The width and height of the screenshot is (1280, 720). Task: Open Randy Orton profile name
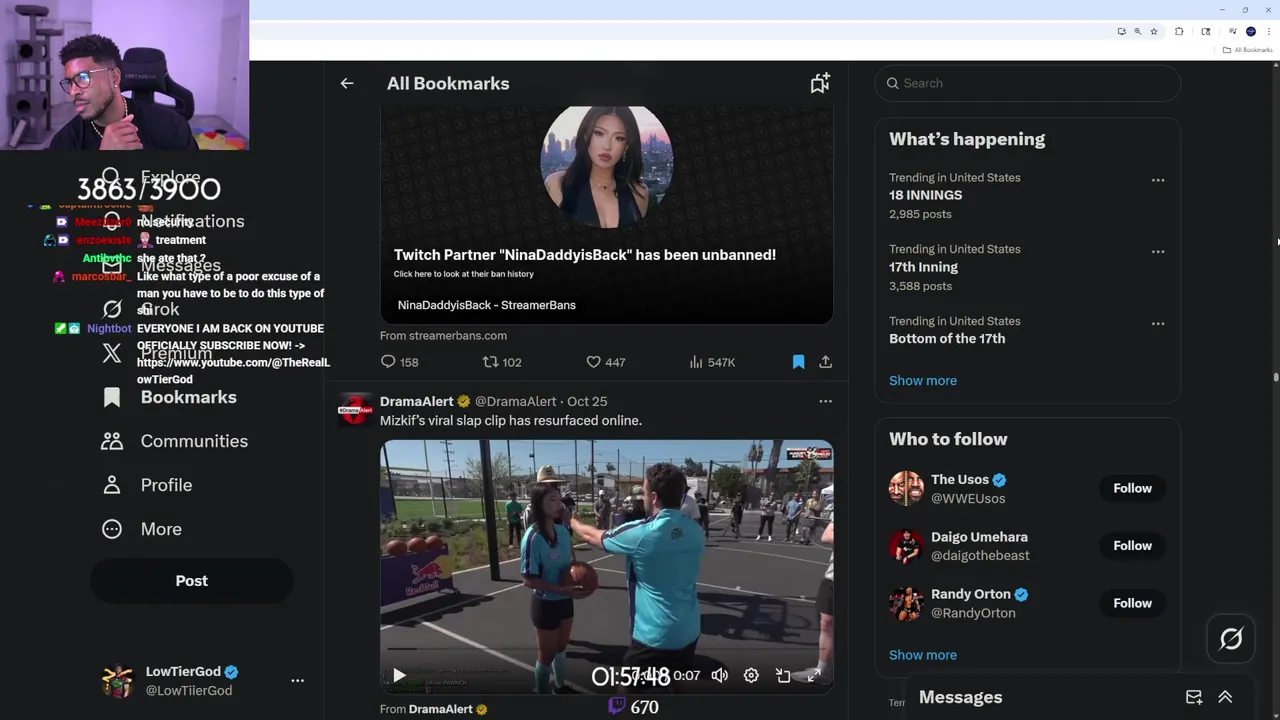click(971, 594)
